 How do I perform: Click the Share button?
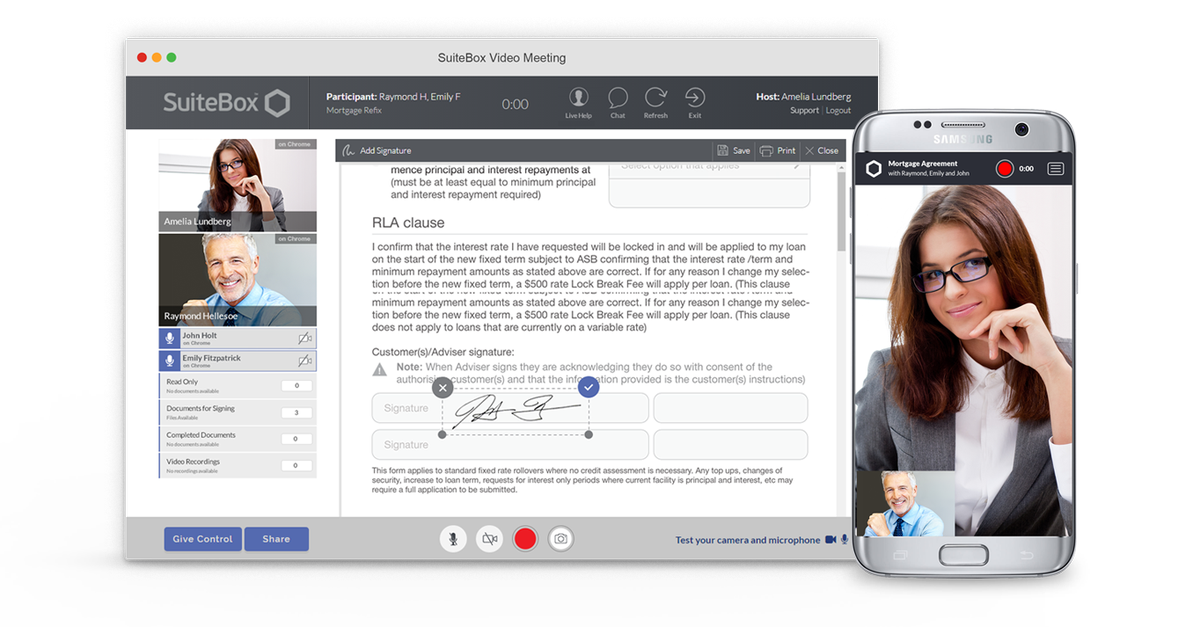276,539
